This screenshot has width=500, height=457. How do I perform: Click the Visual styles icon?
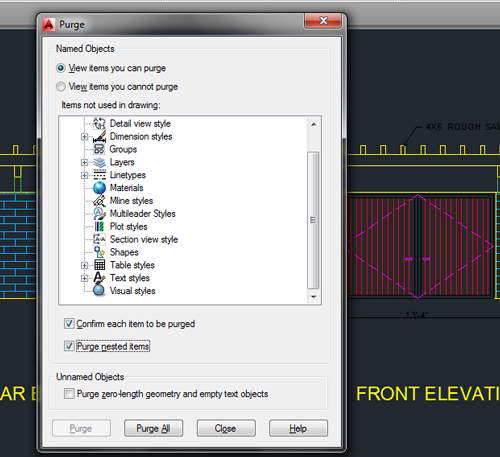(x=99, y=290)
